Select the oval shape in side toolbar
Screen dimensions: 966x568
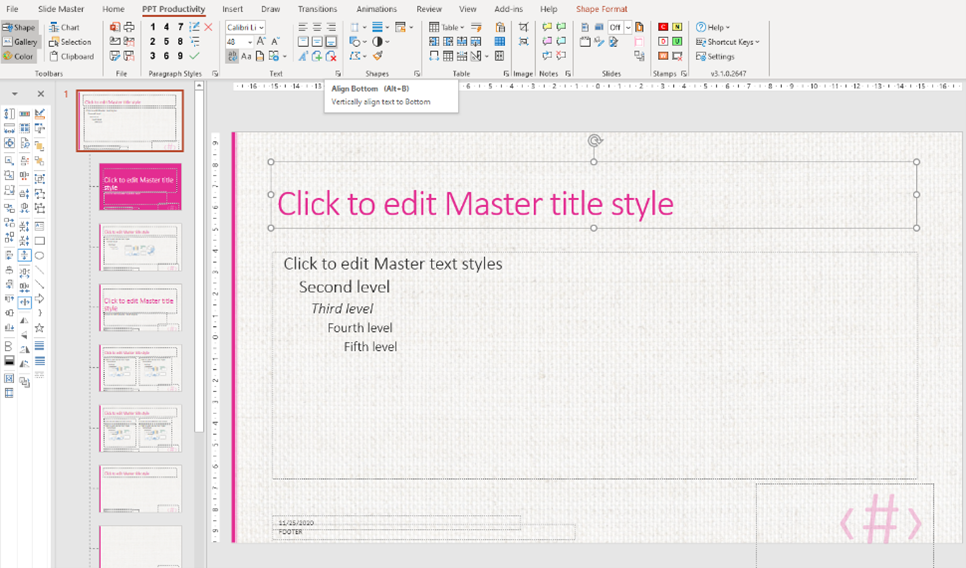[39, 255]
